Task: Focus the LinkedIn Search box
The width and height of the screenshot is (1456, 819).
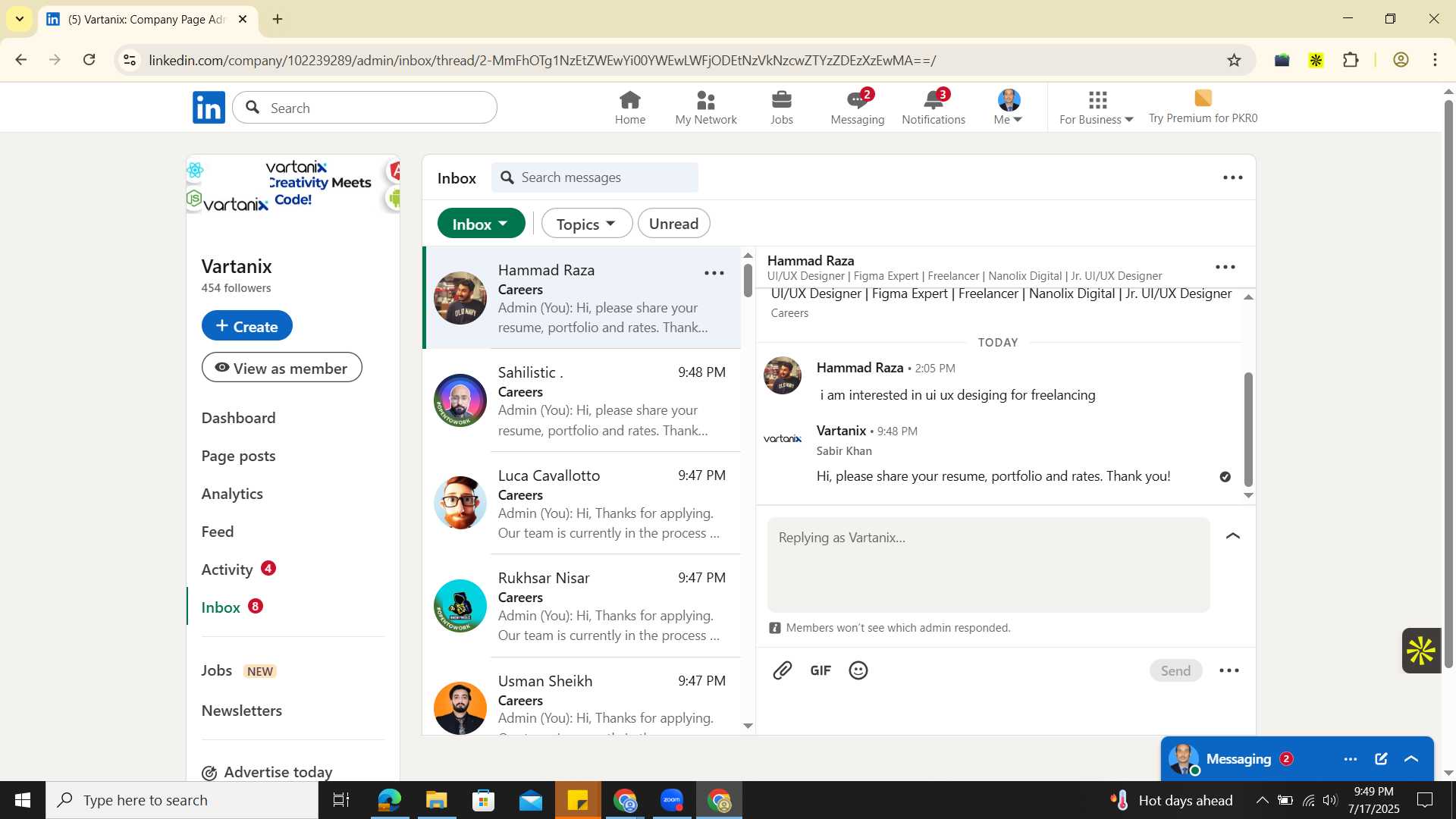Action: (x=365, y=108)
